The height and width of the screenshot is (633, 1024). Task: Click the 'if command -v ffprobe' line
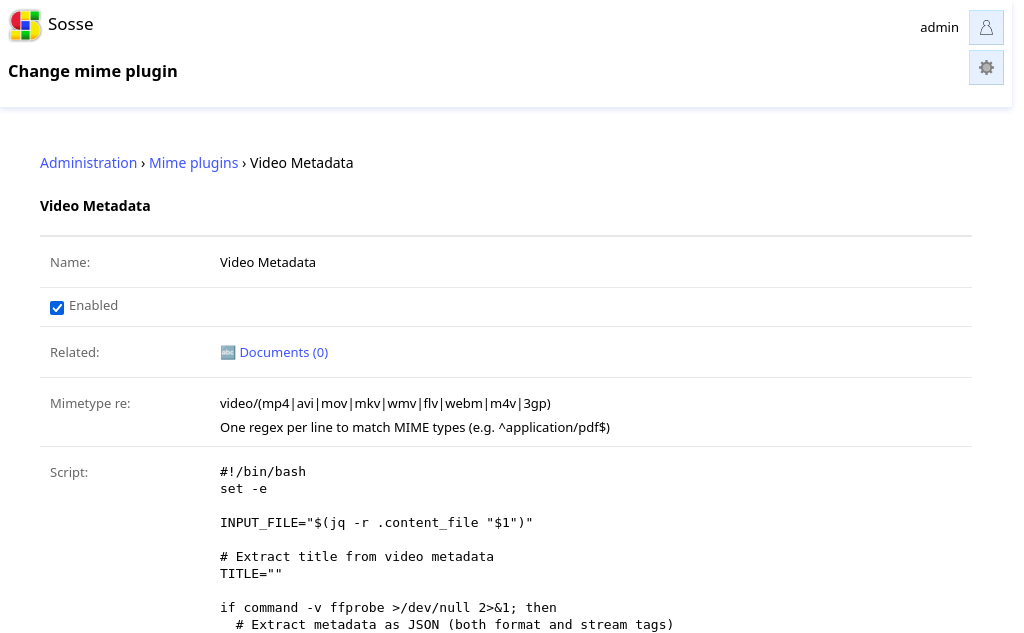(x=388, y=608)
